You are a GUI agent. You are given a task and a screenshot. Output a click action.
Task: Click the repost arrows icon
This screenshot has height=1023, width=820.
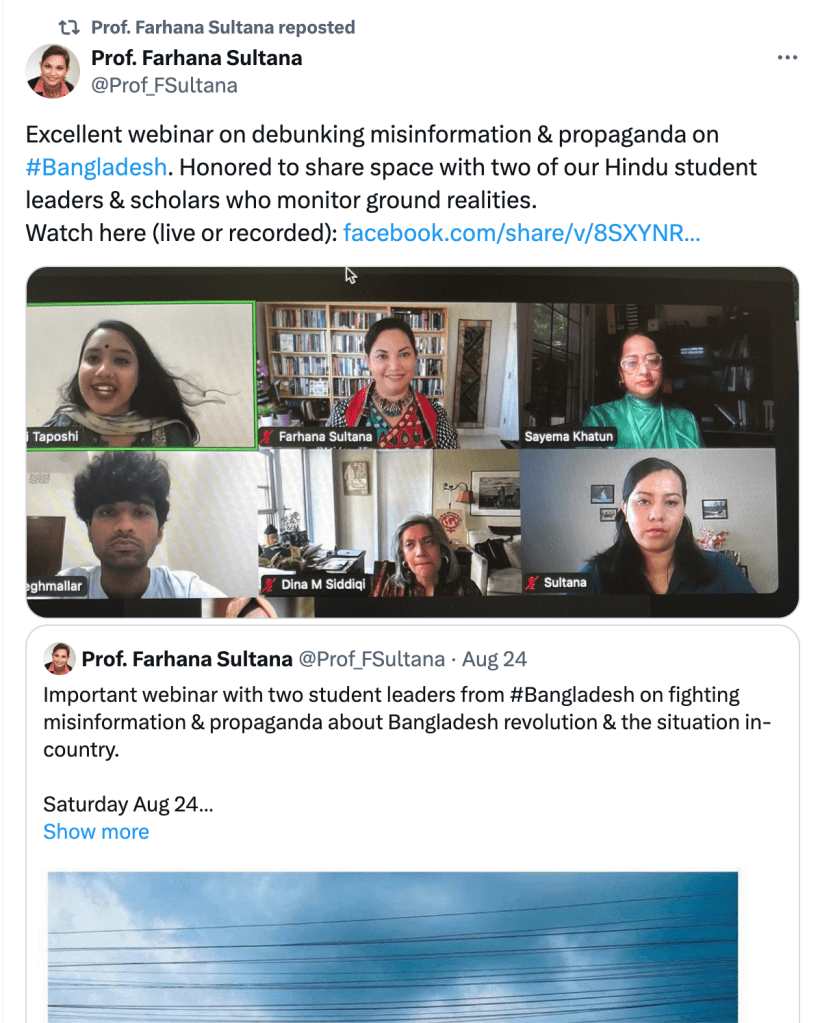[68, 27]
